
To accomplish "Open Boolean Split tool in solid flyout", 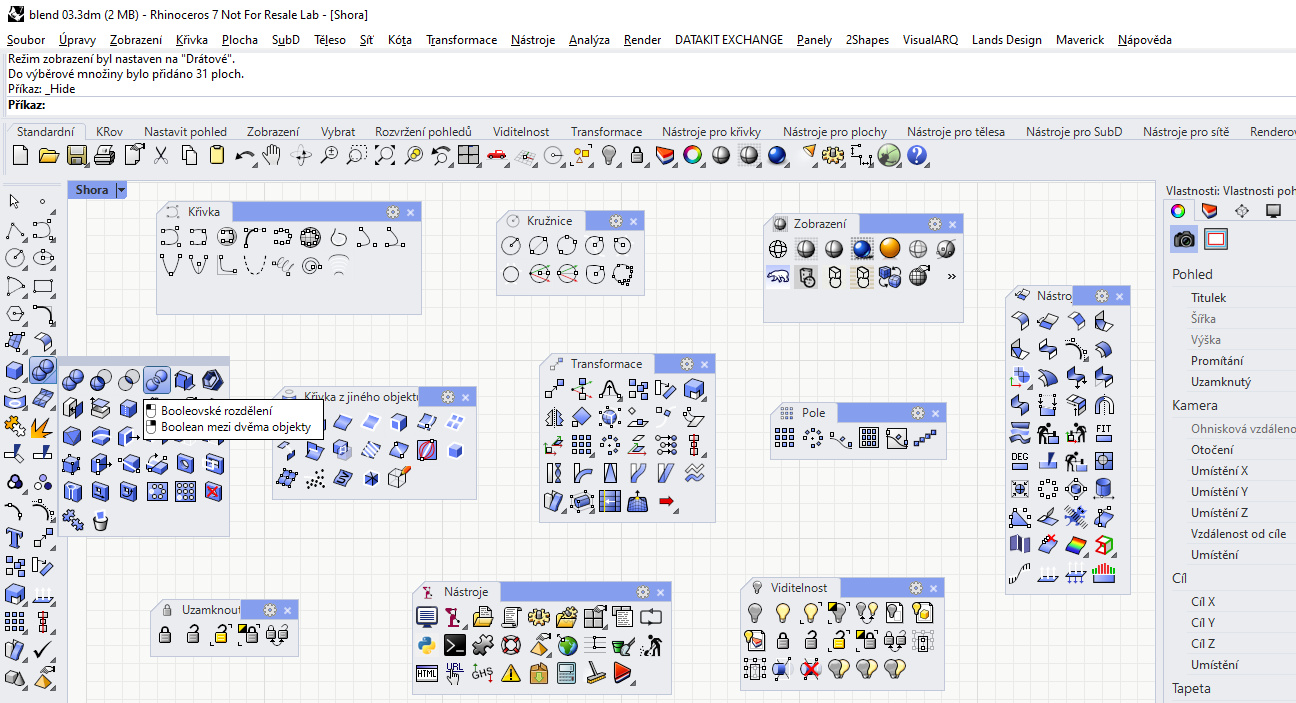I will point(156,380).
